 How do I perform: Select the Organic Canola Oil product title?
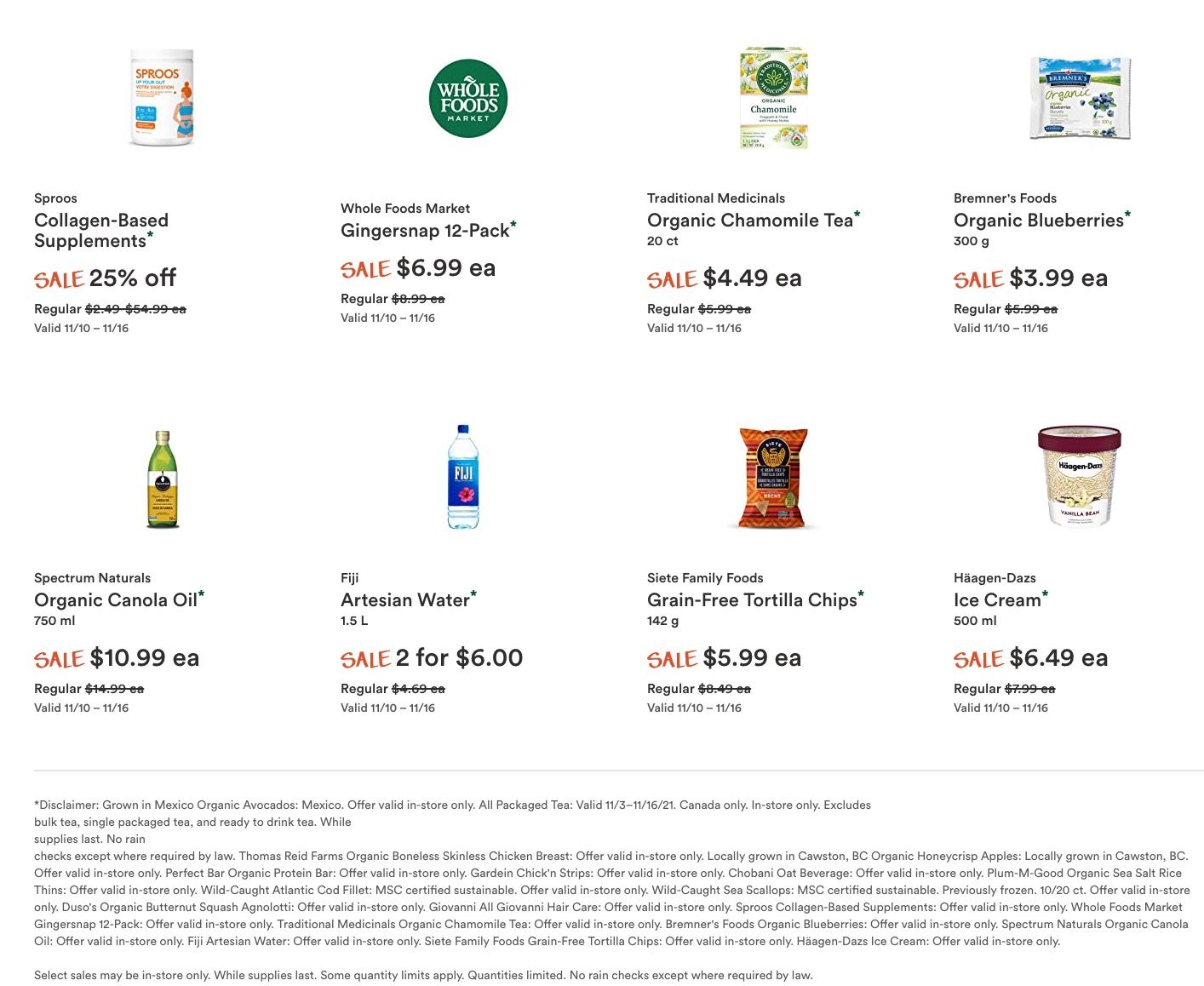click(x=116, y=600)
